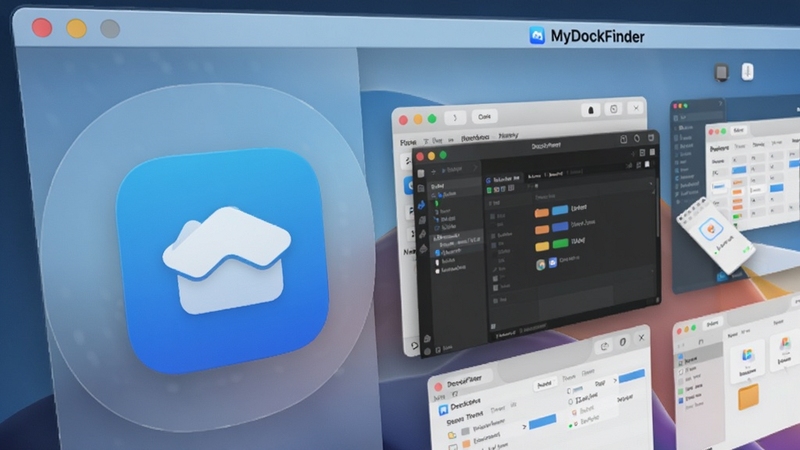800x450 pixels.
Task: Click the Cols button in the light window
Action: click(x=484, y=117)
